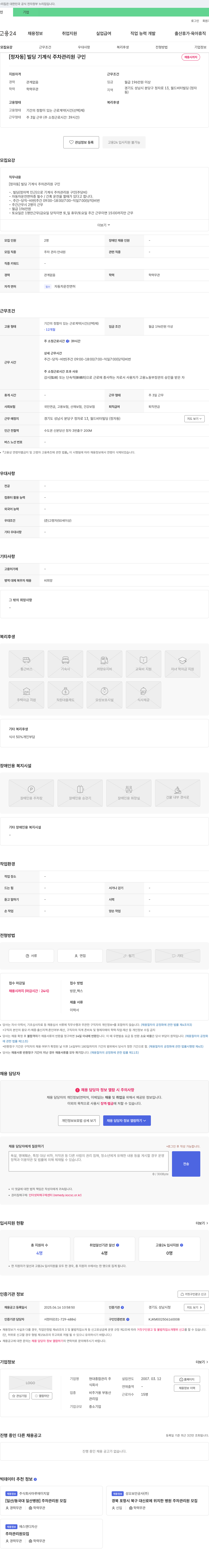This screenshot has height=1568, width=209.
Task: Open 더보기 next to 입사지원 현황
Action: tap(202, 1223)
